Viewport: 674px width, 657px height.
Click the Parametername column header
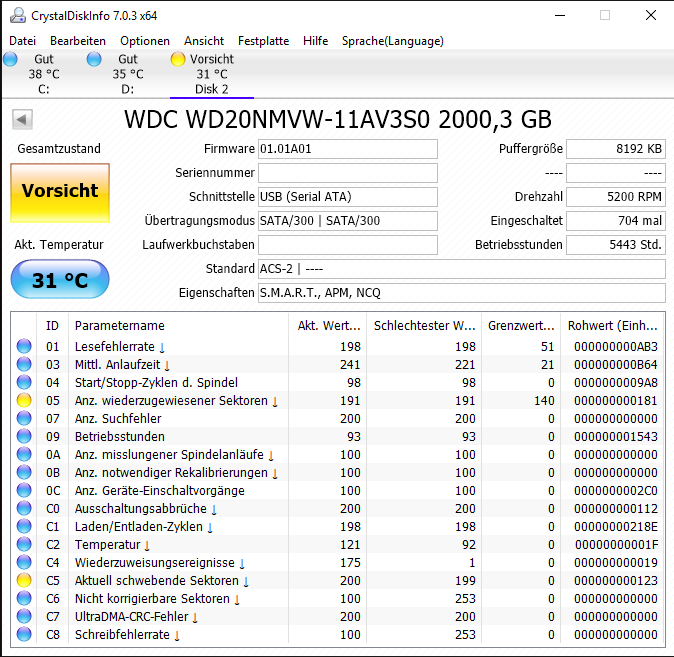pos(178,326)
